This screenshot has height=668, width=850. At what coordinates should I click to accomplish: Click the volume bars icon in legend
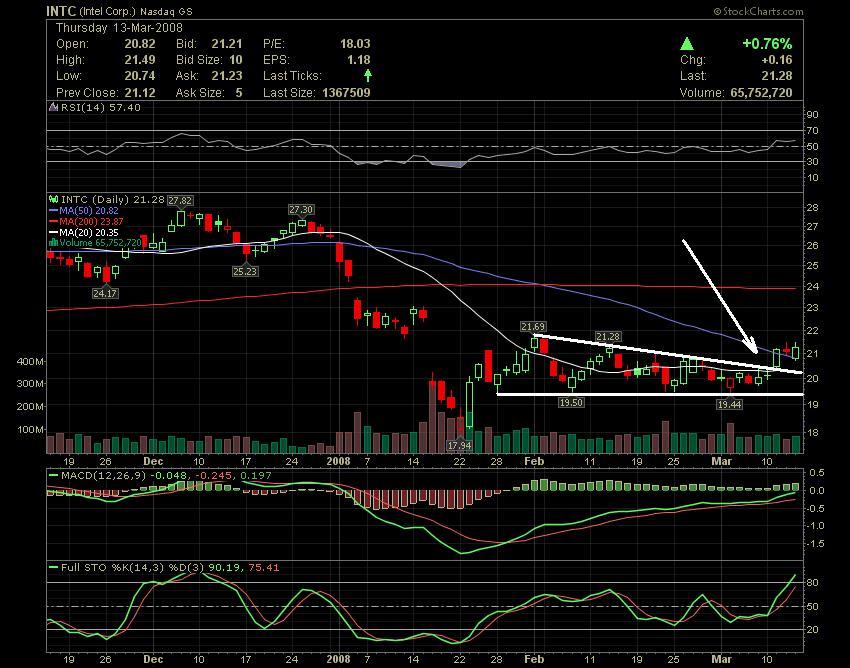54,243
